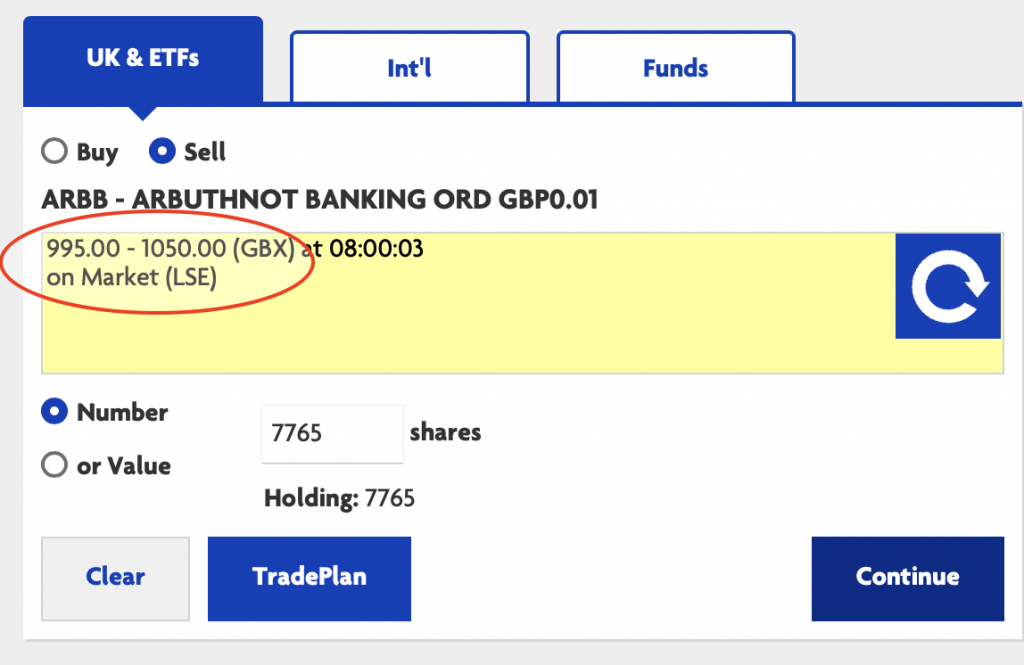Image resolution: width=1024 pixels, height=665 pixels.
Task: Click the refresh quote icon
Action: 948,286
